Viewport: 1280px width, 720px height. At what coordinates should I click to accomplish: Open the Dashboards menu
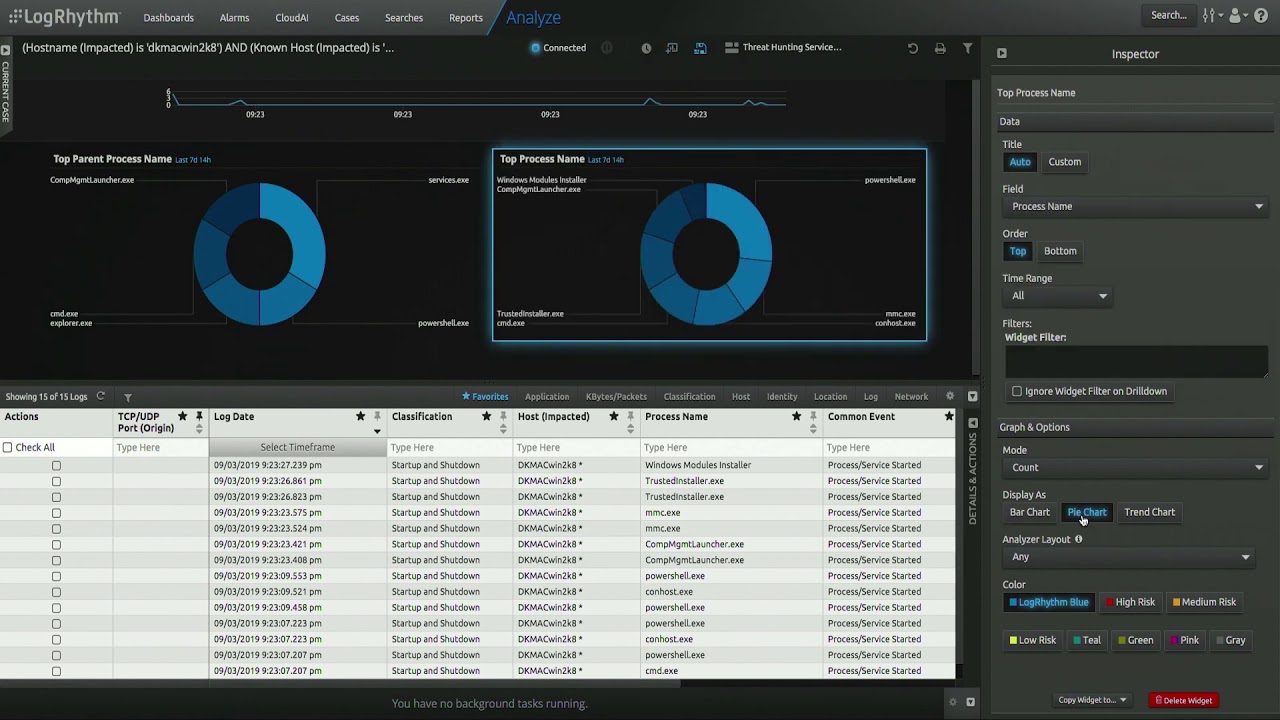pyautogui.click(x=168, y=17)
